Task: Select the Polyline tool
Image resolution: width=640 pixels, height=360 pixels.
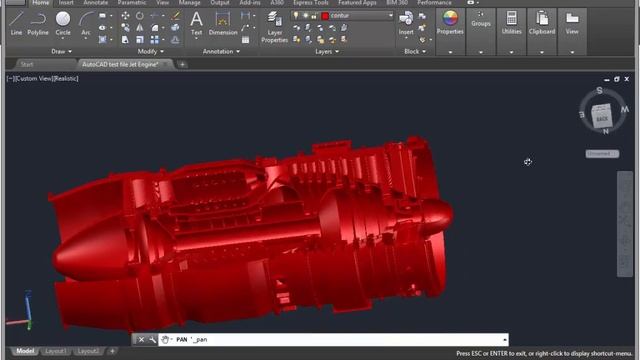Action: tap(38, 24)
